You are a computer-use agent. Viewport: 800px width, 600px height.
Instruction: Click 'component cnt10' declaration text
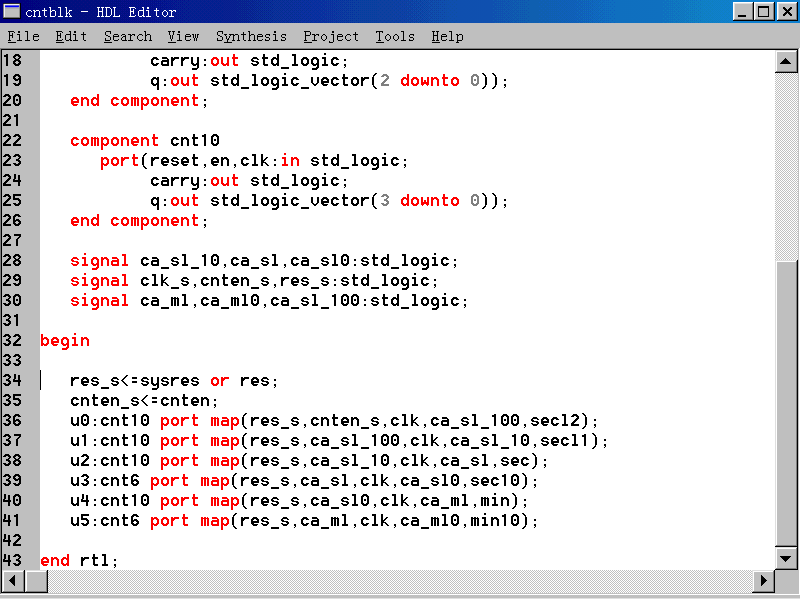(145, 141)
